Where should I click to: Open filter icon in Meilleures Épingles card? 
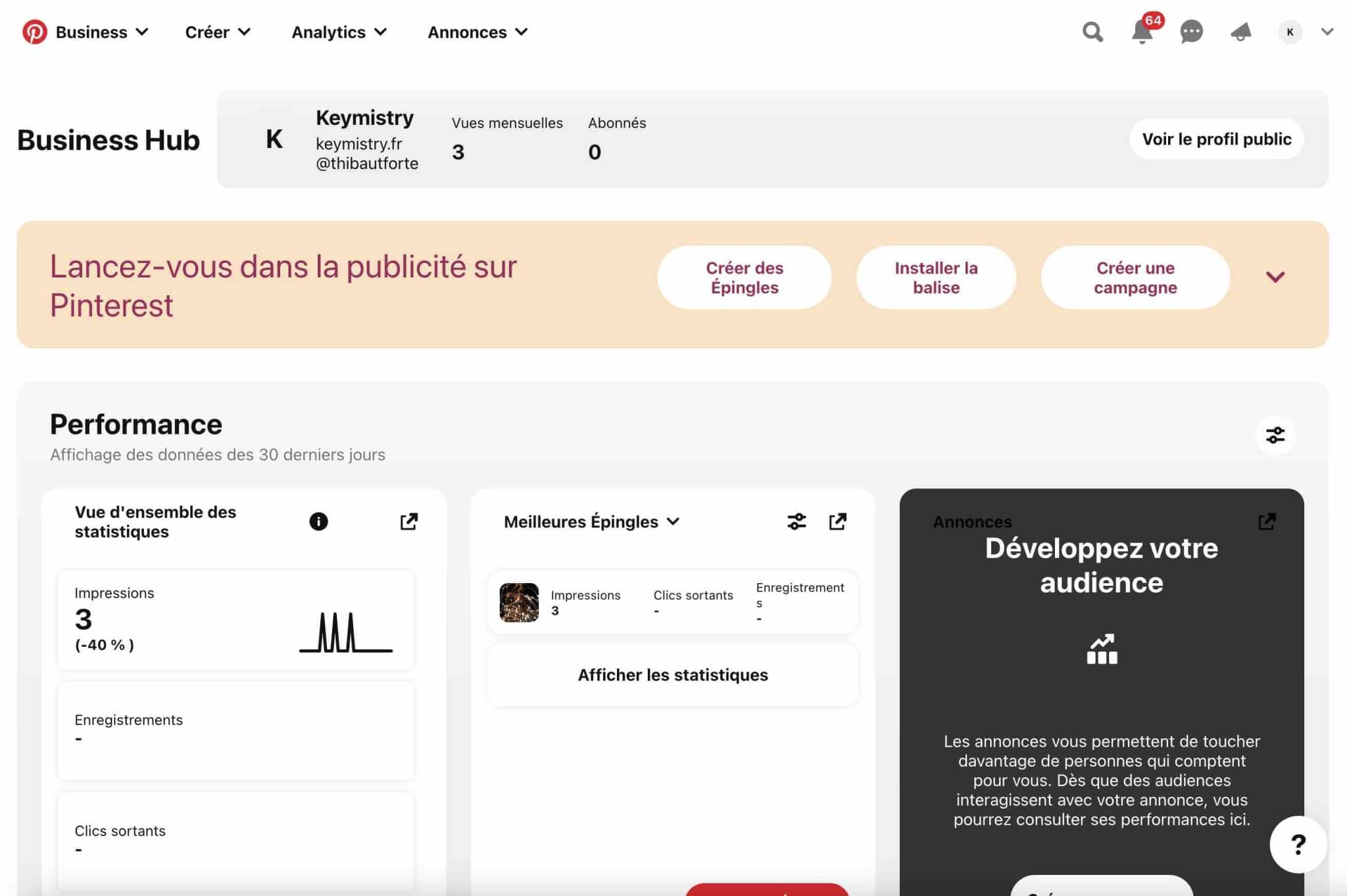pos(796,521)
